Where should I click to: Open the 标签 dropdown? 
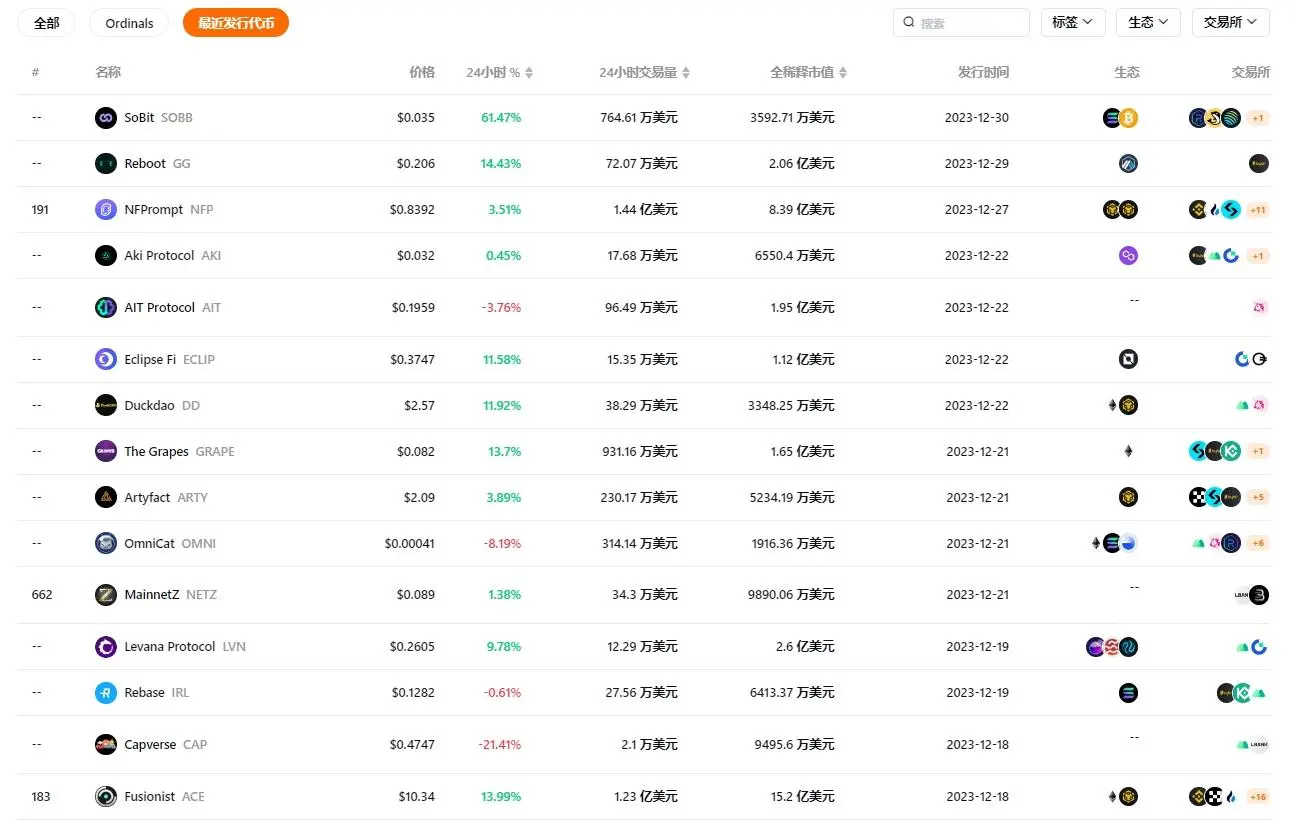tap(1073, 22)
